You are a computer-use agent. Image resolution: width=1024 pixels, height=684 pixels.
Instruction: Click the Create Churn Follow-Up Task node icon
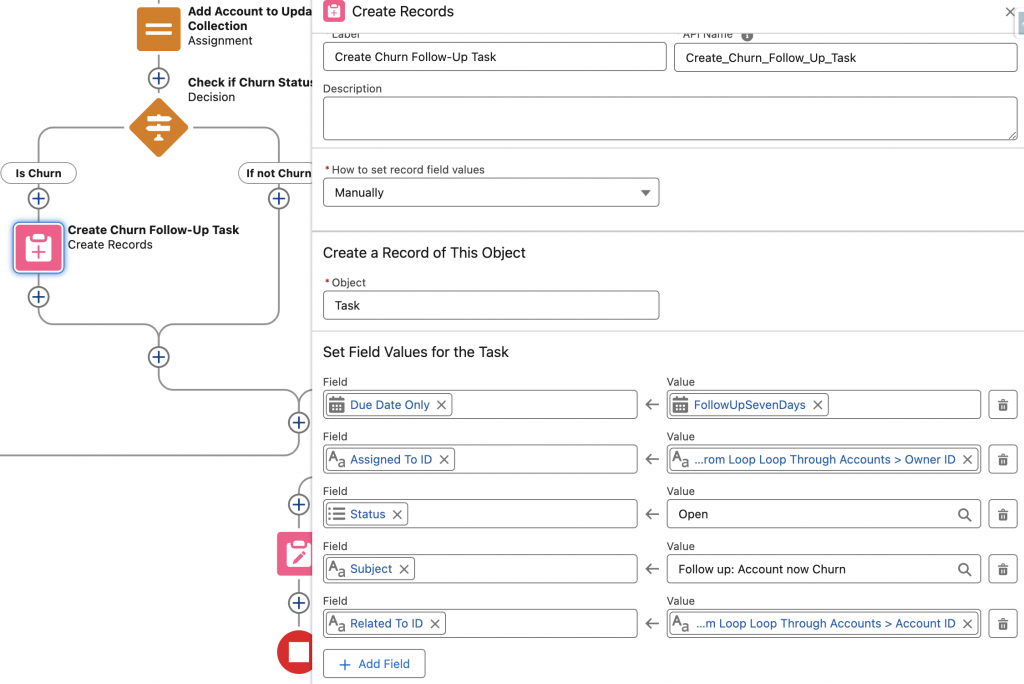point(39,247)
